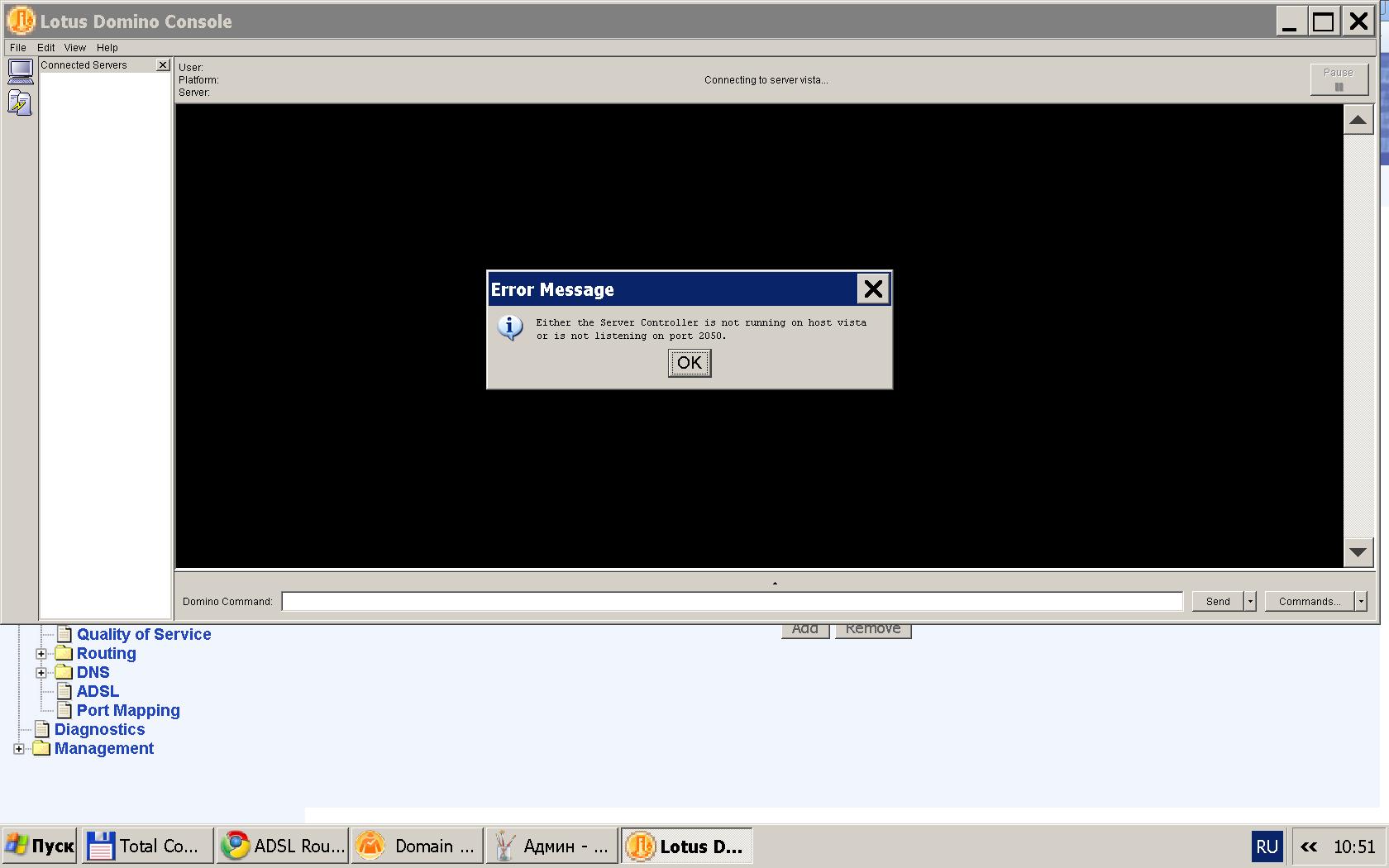Open the View menu
This screenshot has height=868, width=1389.
[75, 48]
